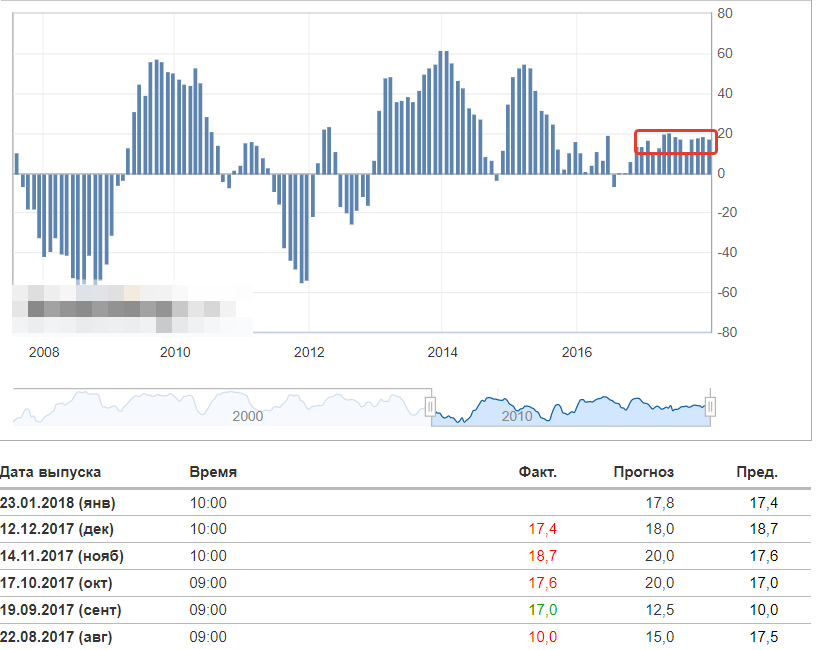Click the Дата выпуска column header

tap(51, 472)
